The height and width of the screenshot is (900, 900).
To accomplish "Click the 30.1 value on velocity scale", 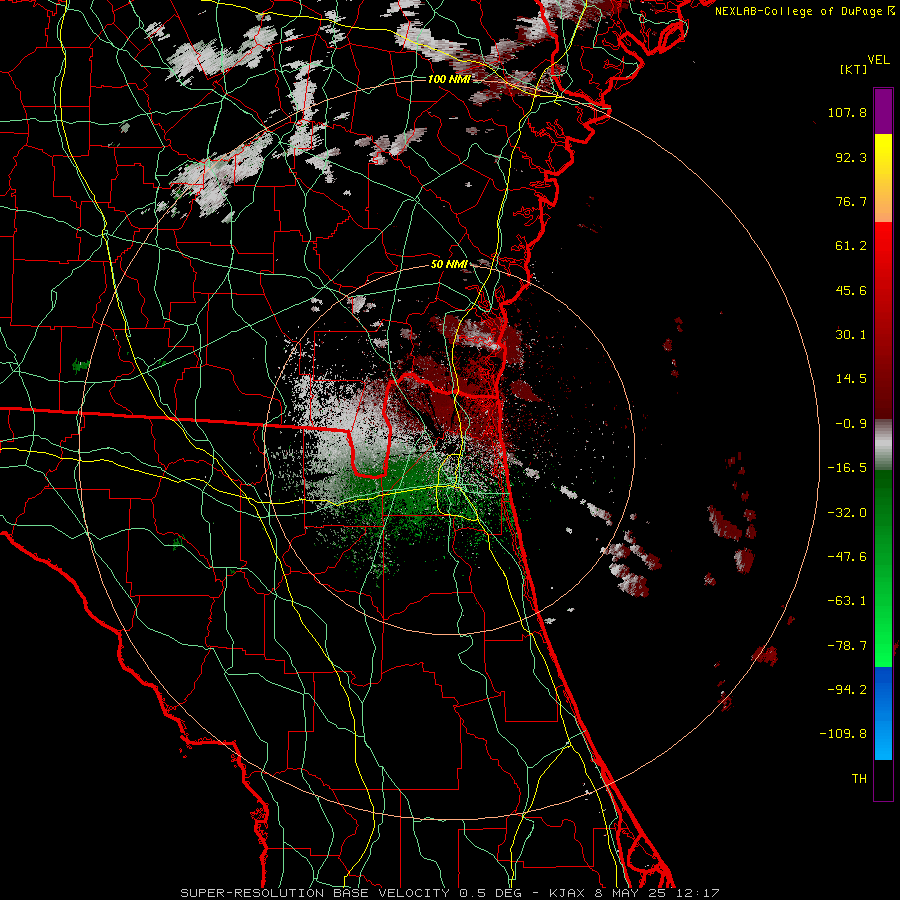I will (x=851, y=335).
